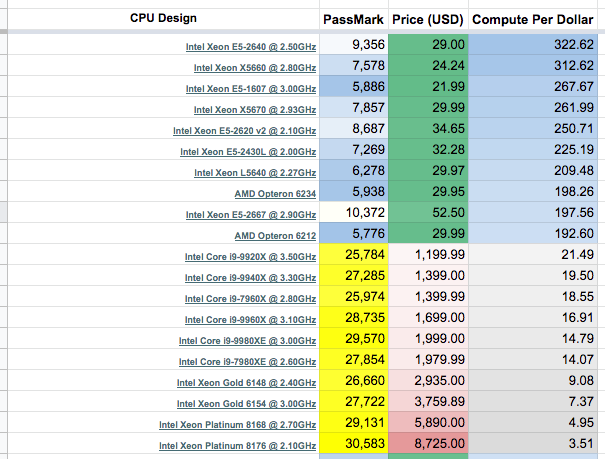Viewport: 605px width, 459px height.
Task: Open the Intel Xeon Gold 6154 @ 3.00GHz link
Action: coord(247,404)
